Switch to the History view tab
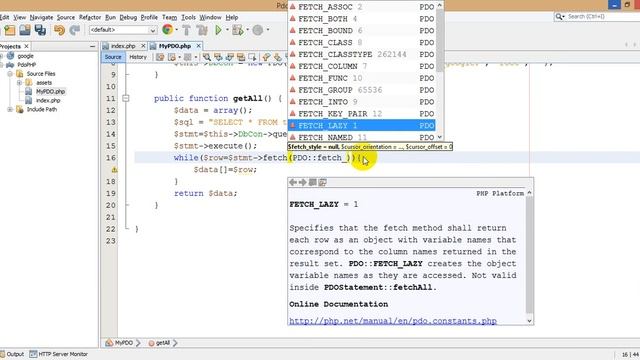This screenshot has height=360, width=640. (138, 57)
